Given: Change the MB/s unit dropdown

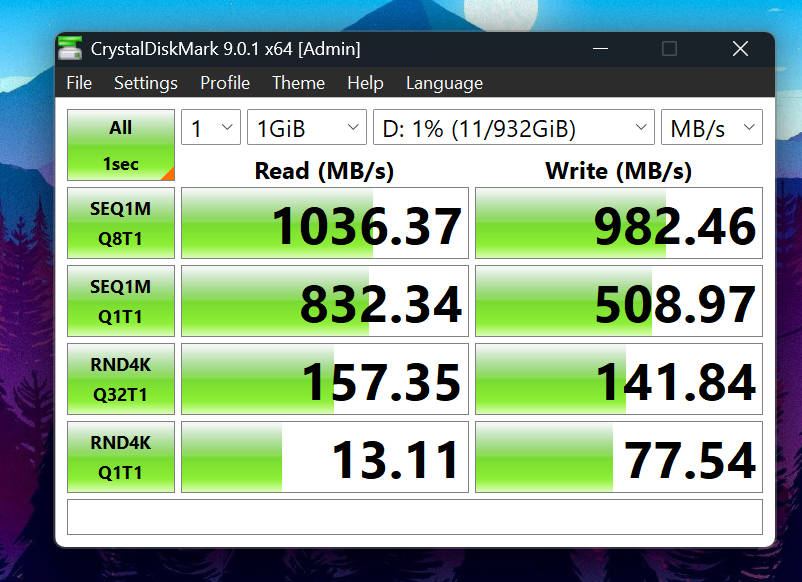Looking at the screenshot, I should tap(711, 128).
